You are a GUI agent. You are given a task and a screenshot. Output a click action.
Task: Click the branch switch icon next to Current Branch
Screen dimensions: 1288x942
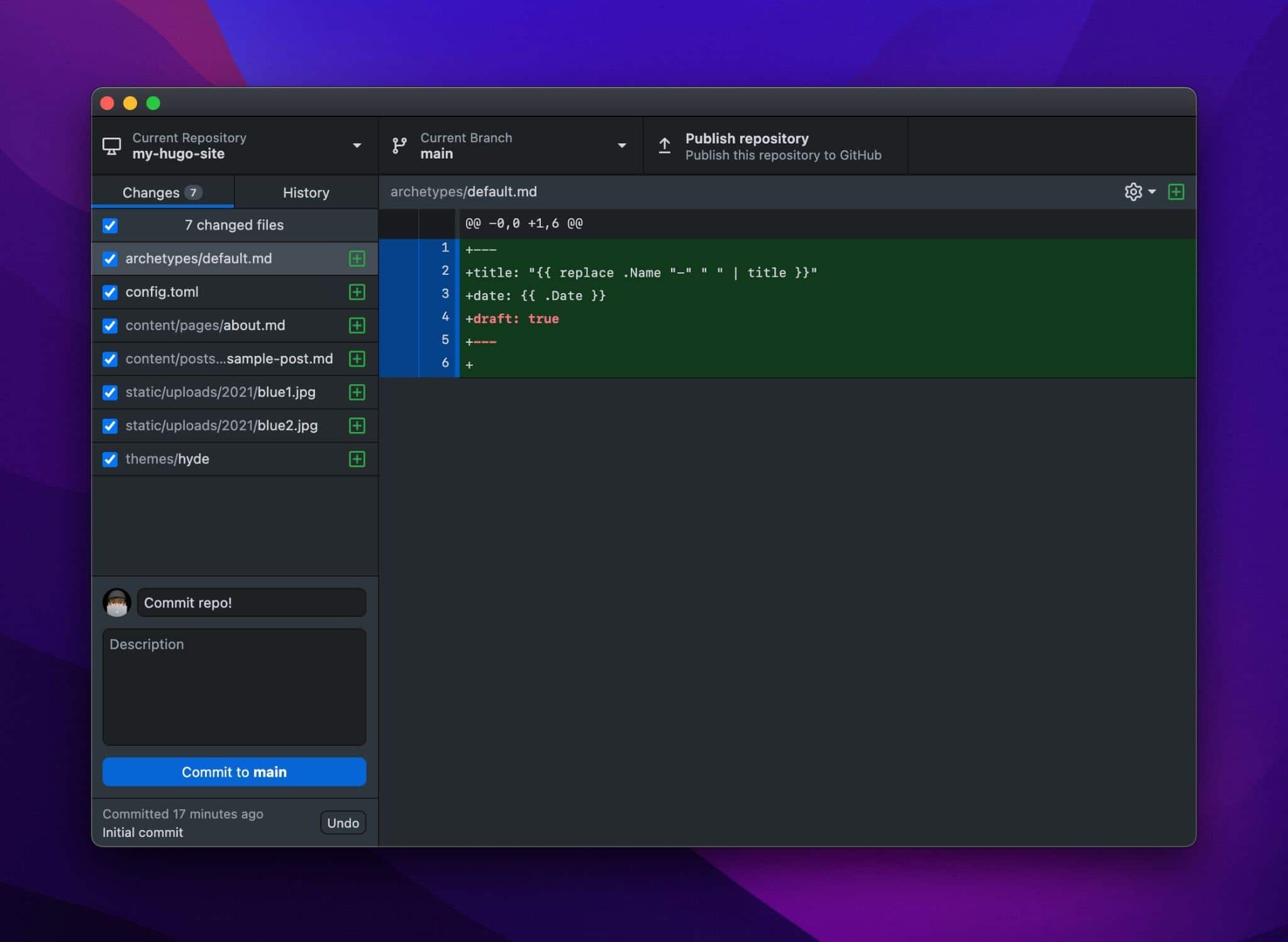click(x=399, y=146)
